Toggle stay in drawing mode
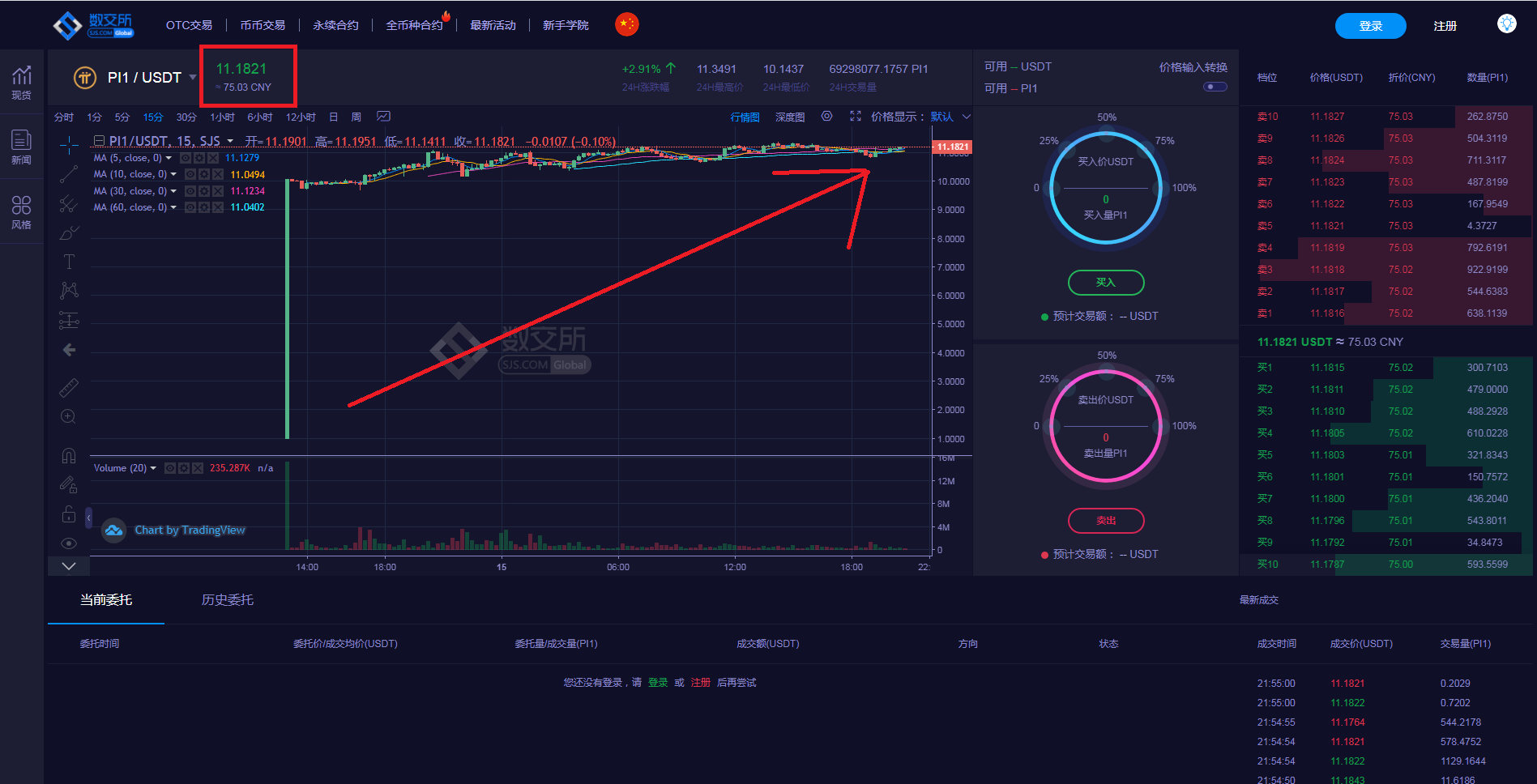Image resolution: width=1537 pixels, height=784 pixels. coord(69,485)
